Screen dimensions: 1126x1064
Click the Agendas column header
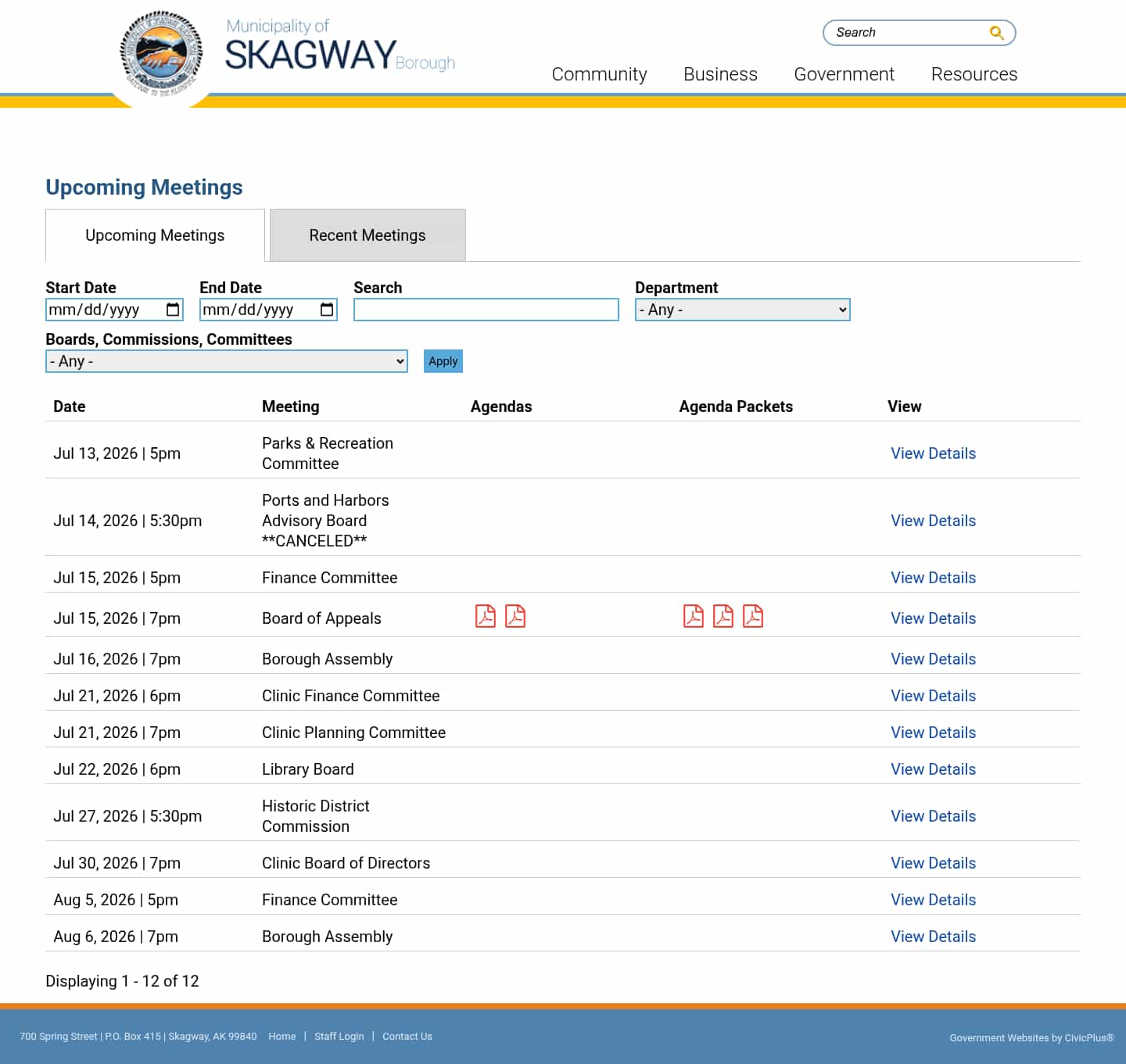(501, 407)
